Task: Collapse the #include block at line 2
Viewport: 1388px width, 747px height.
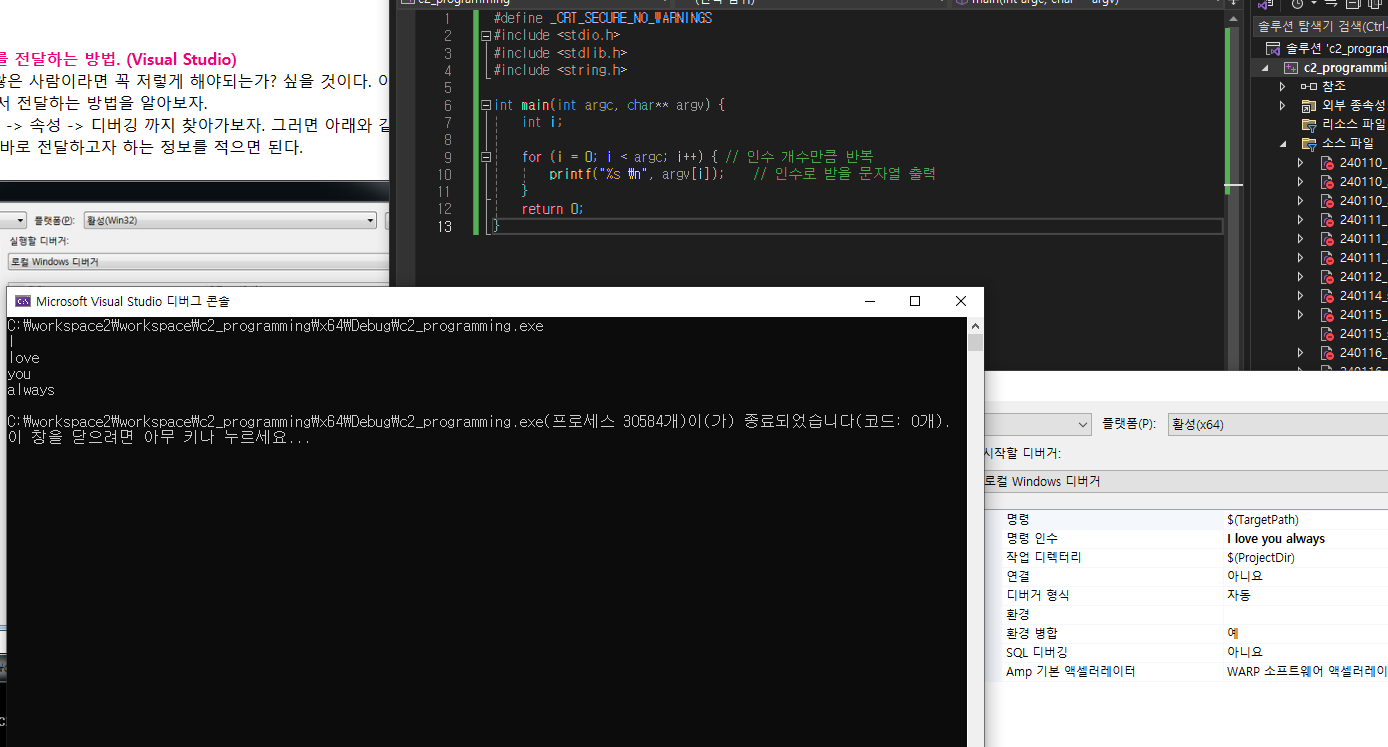Action: 485,35
